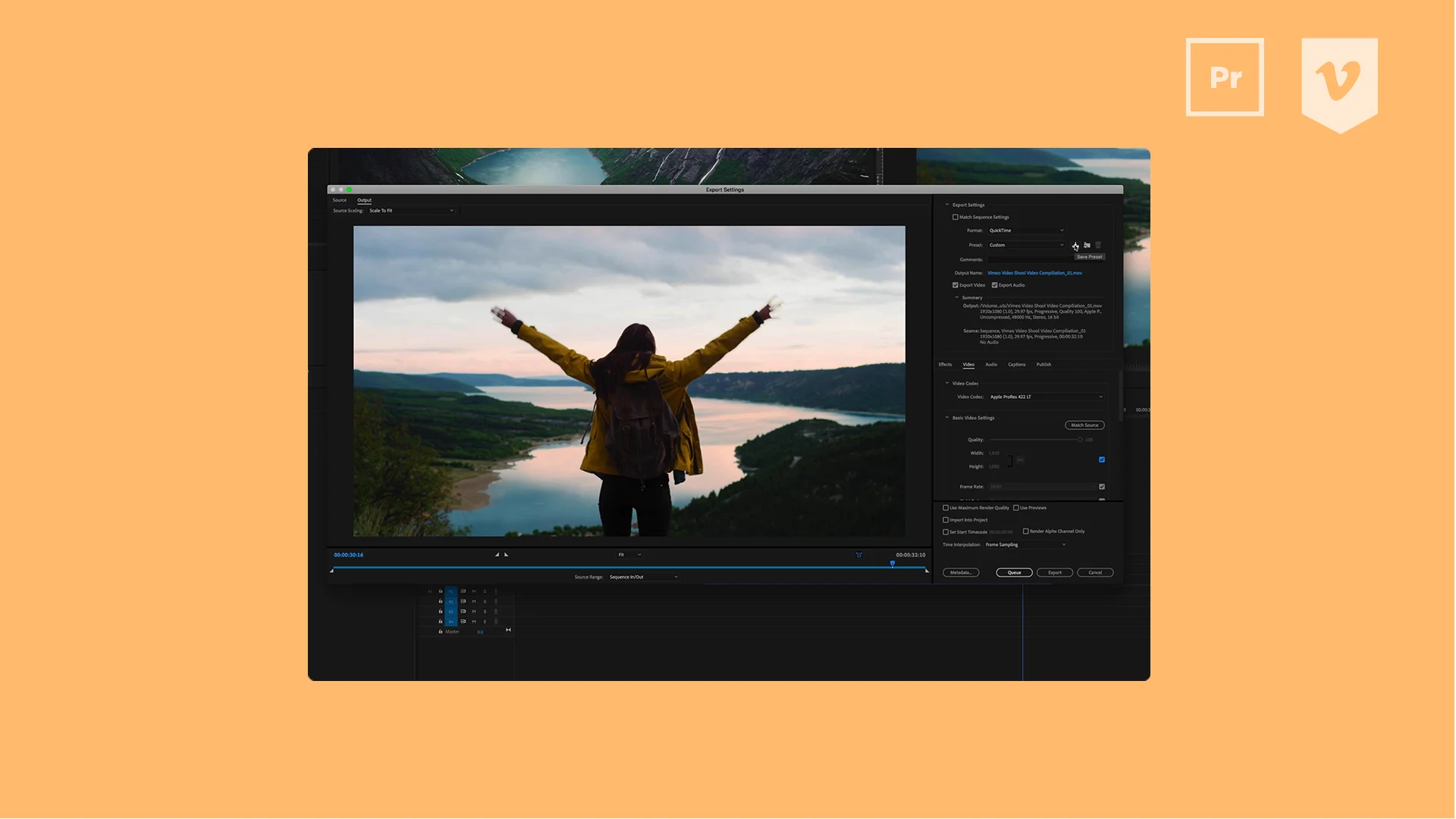Collapse the Summary section

(957, 297)
